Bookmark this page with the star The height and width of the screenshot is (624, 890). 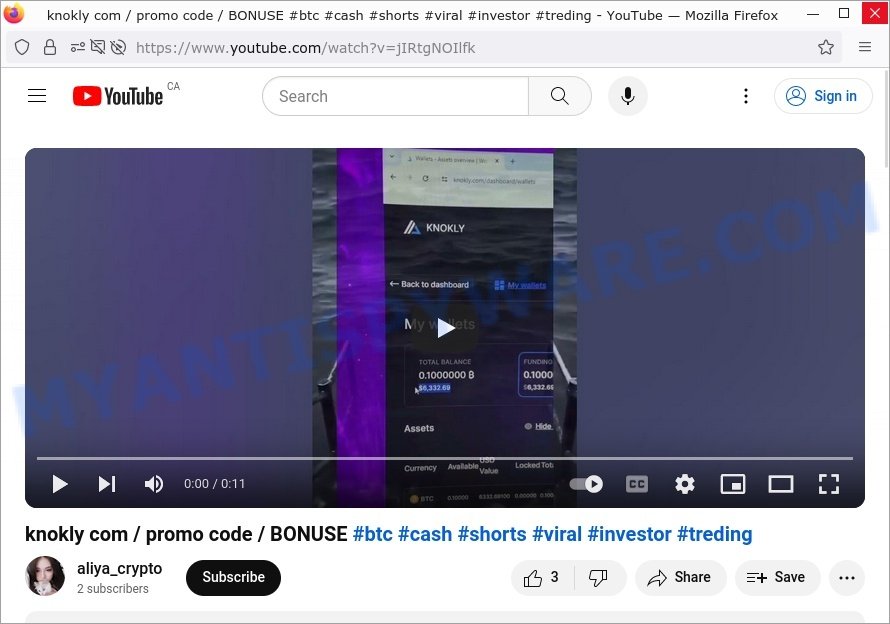pyautogui.click(x=826, y=47)
